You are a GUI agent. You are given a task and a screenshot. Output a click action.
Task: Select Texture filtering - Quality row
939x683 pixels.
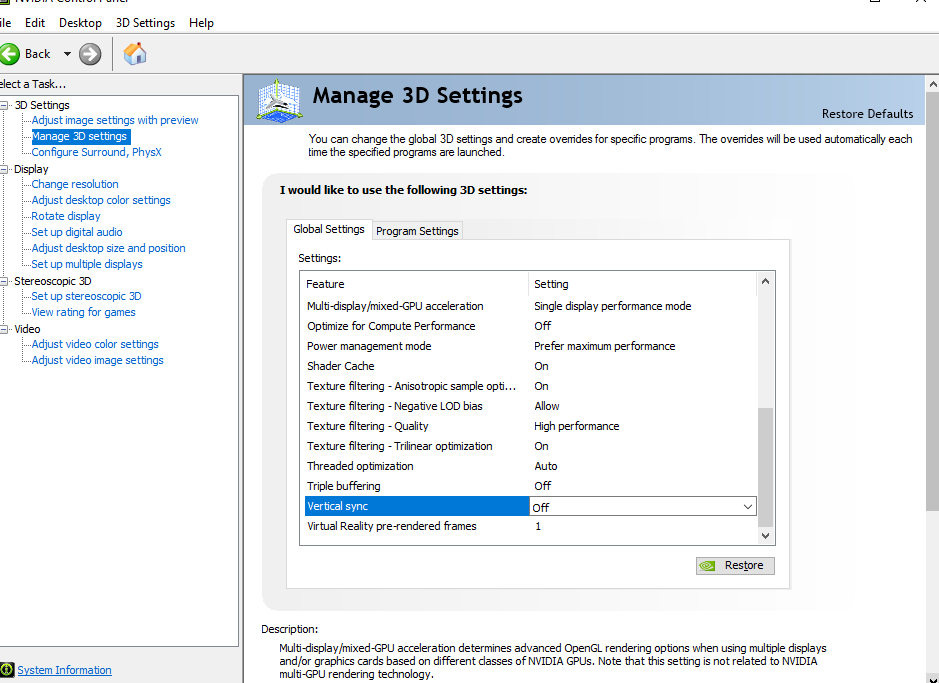point(531,426)
